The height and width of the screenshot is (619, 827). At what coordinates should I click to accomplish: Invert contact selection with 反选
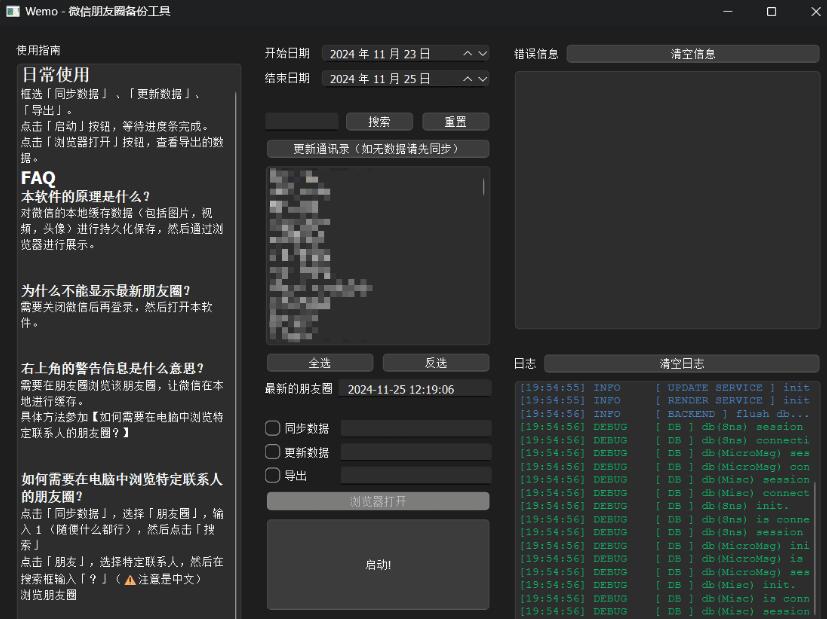coord(435,363)
